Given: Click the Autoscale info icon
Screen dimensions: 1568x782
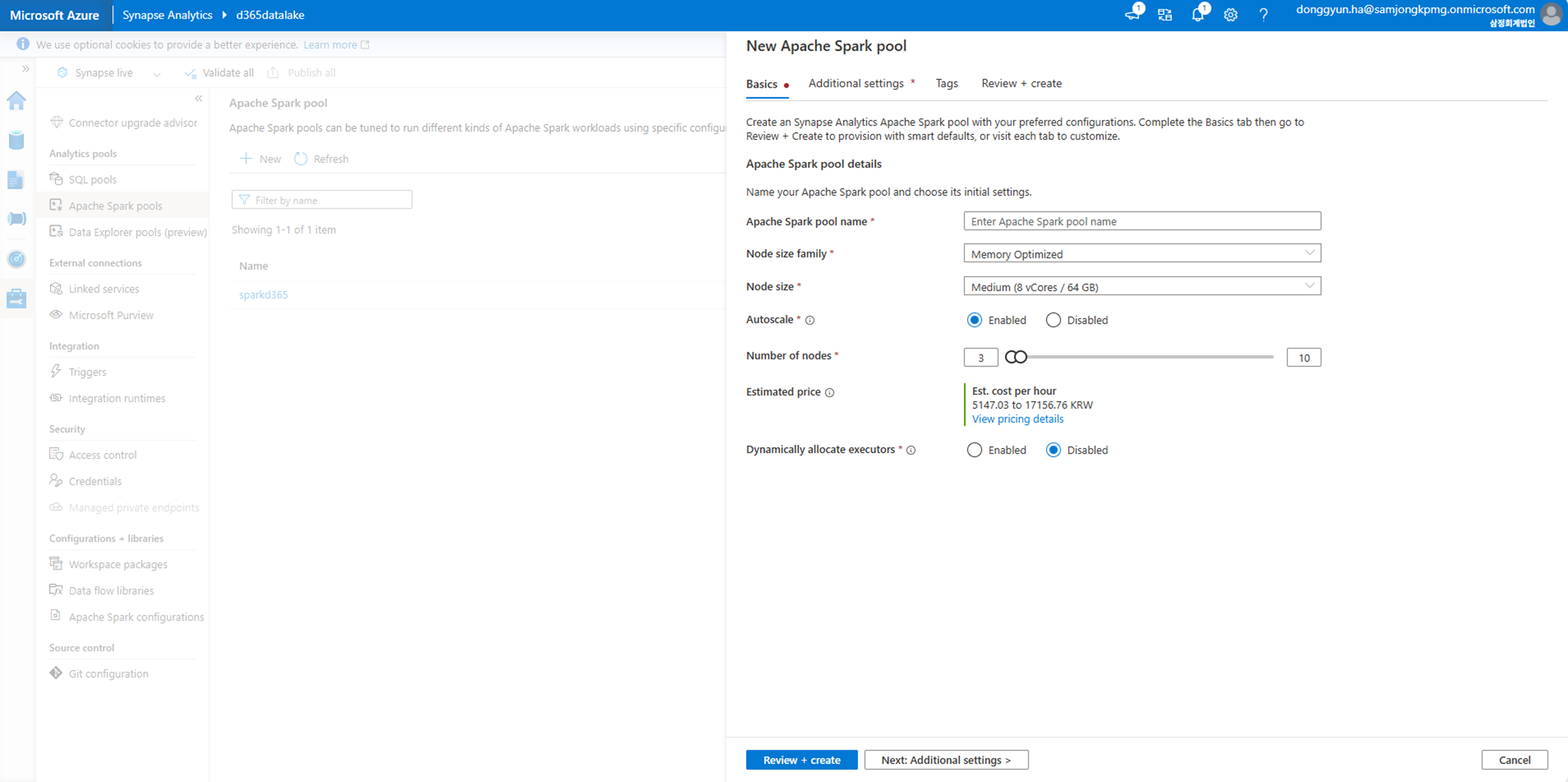Looking at the screenshot, I should pyautogui.click(x=810, y=320).
